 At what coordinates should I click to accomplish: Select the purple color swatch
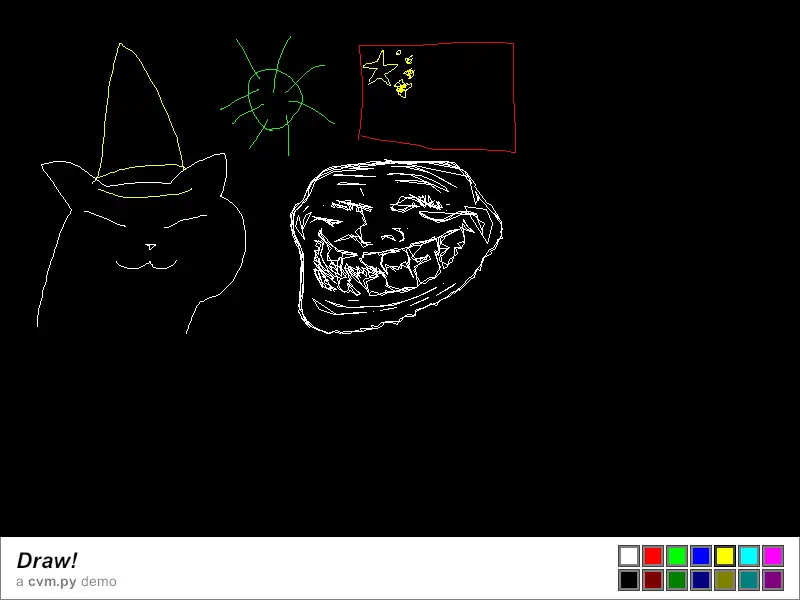pos(773,580)
